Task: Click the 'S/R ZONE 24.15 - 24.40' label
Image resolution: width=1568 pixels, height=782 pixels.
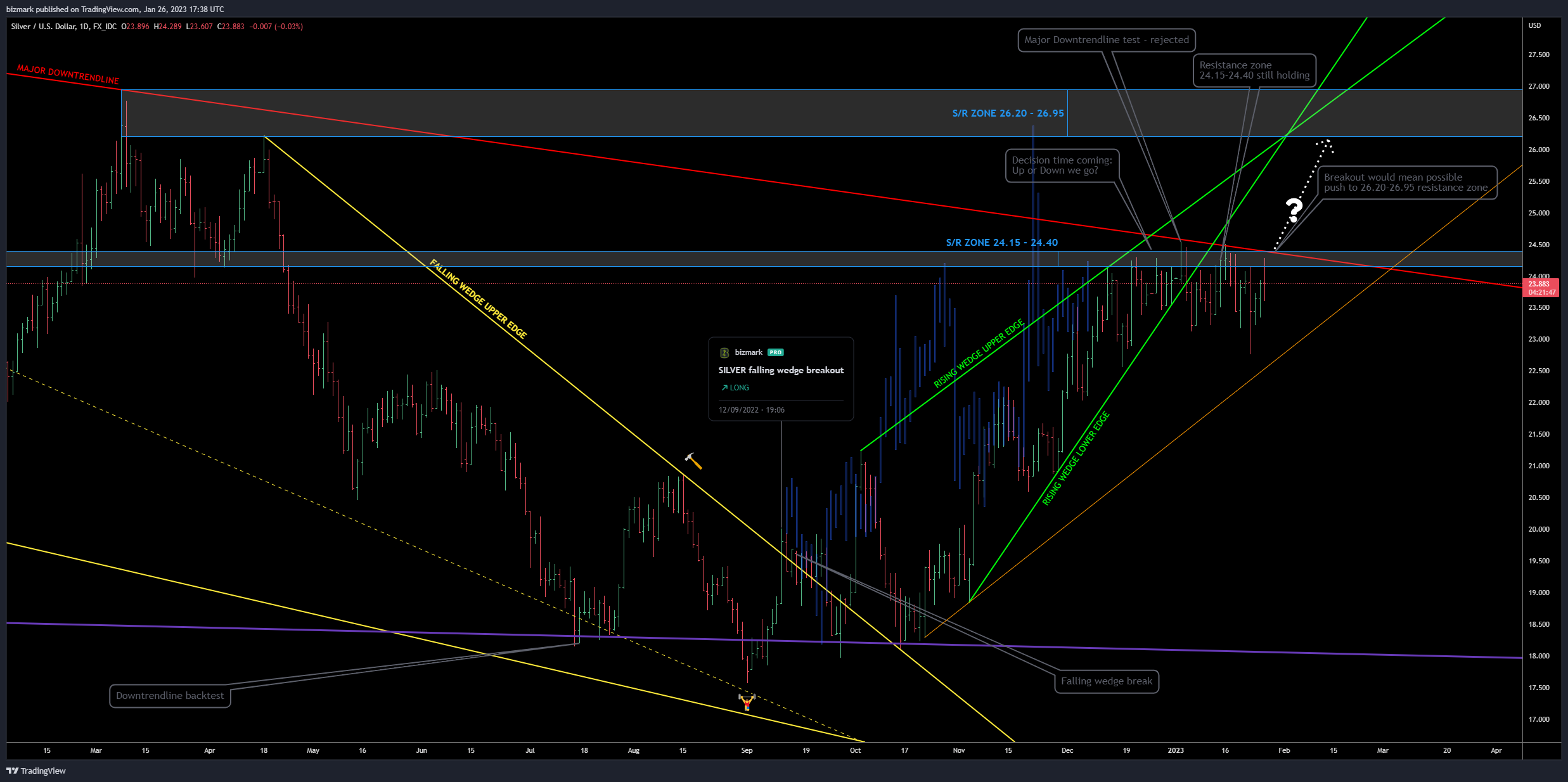Action: pyautogui.click(x=1001, y=243)
